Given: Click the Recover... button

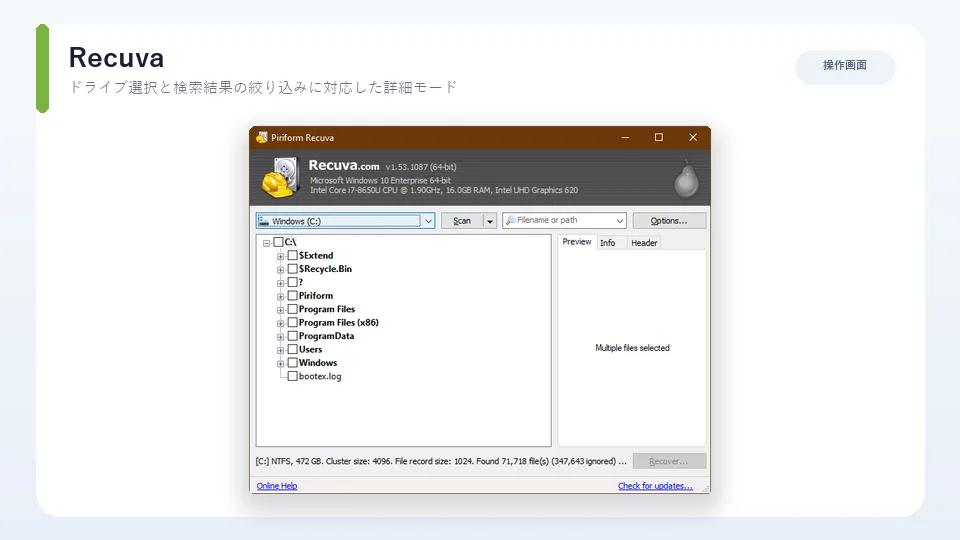Looking at the screenshot, I should tap(669, 461).
